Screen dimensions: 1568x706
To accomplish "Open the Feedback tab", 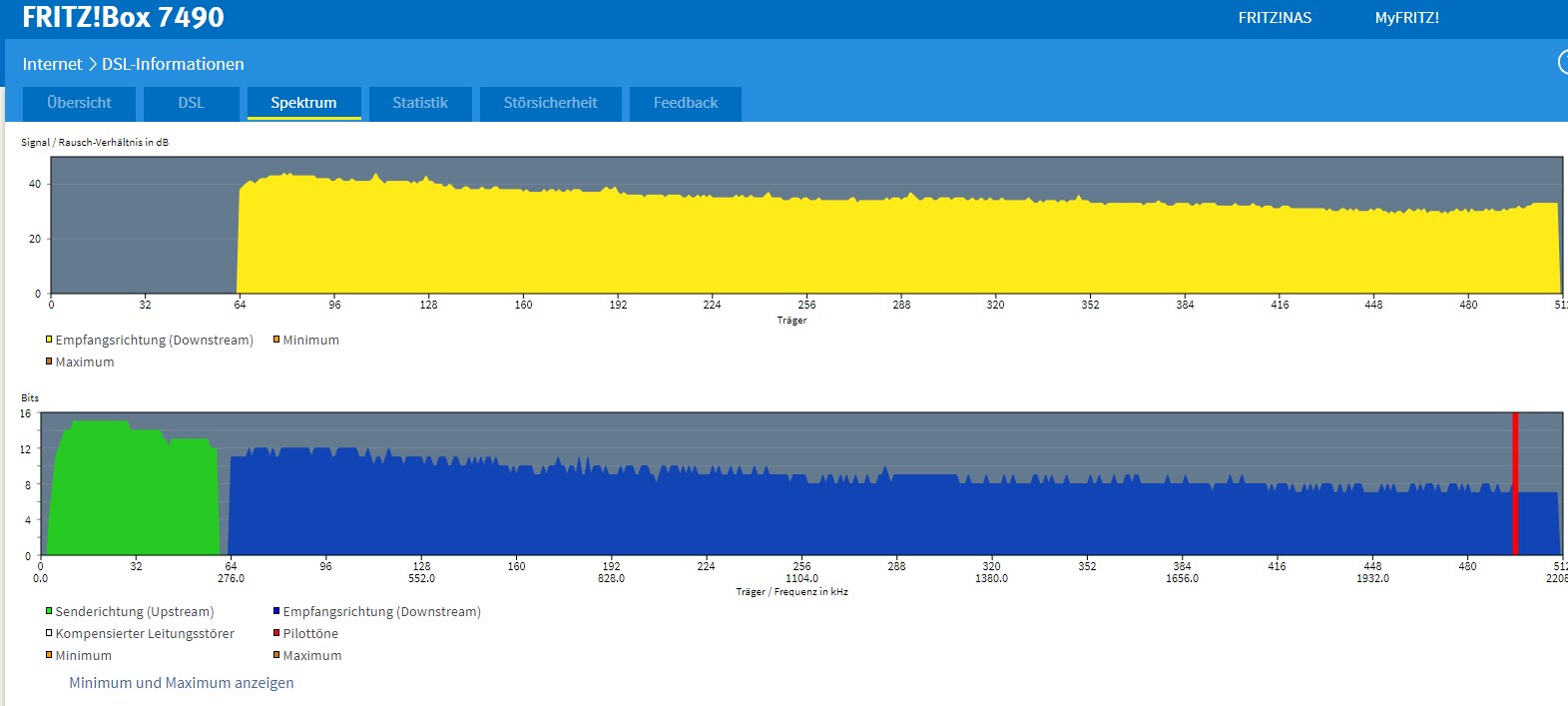I will [685, 103].
